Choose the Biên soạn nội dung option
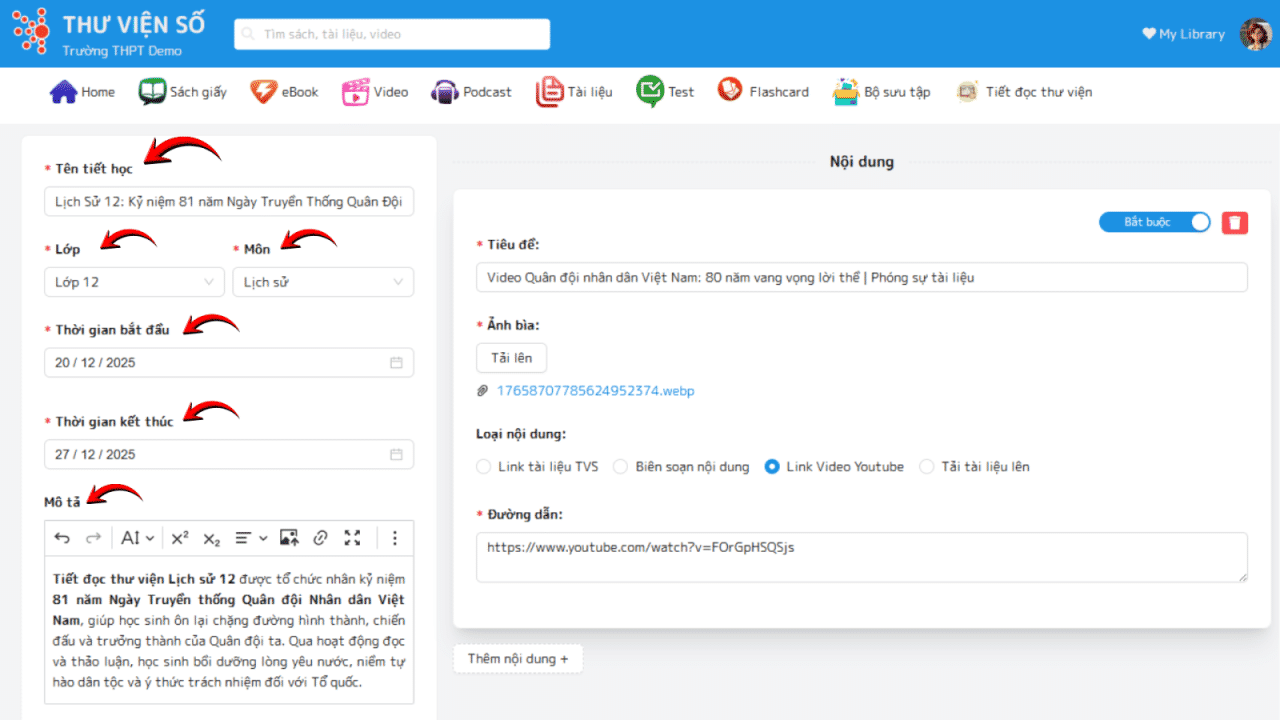1280x720 pixels. [621, 467]
